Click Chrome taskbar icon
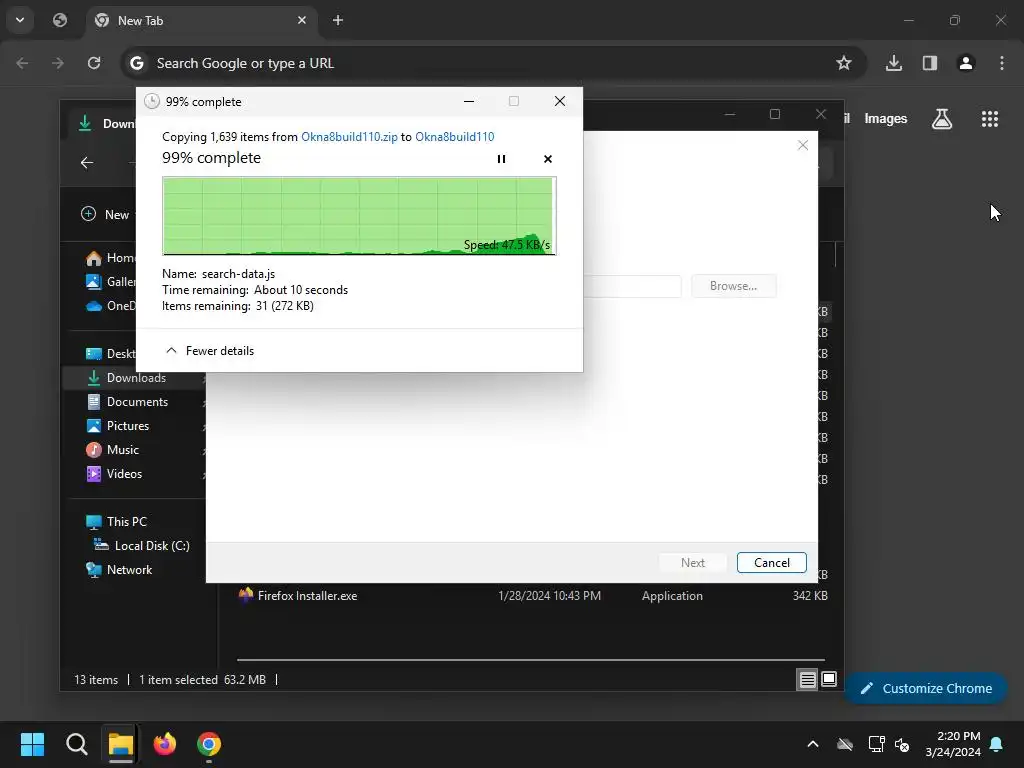Screen dimensions: 1024x768 coord(209,744)
